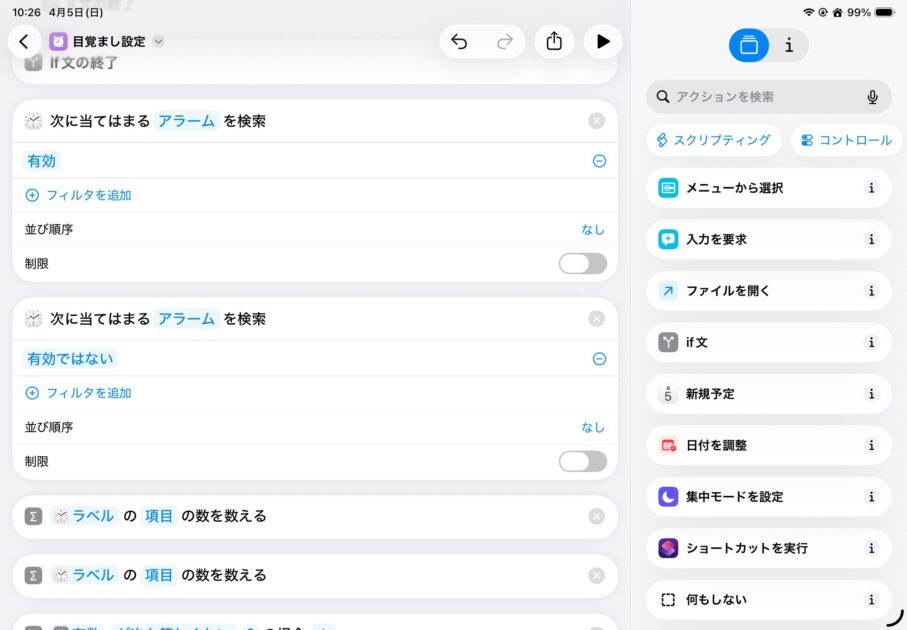Show info for メニューから選択 action

click(871, 188)
